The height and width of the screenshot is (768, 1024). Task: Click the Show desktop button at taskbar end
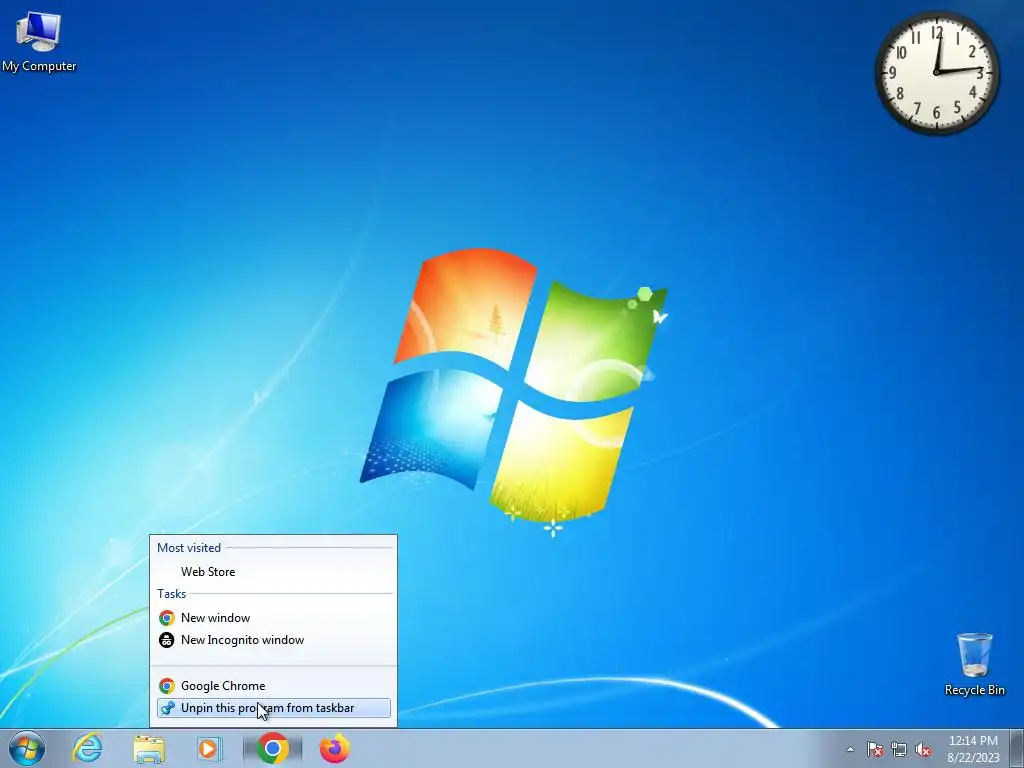click(x=1017, y=748)
